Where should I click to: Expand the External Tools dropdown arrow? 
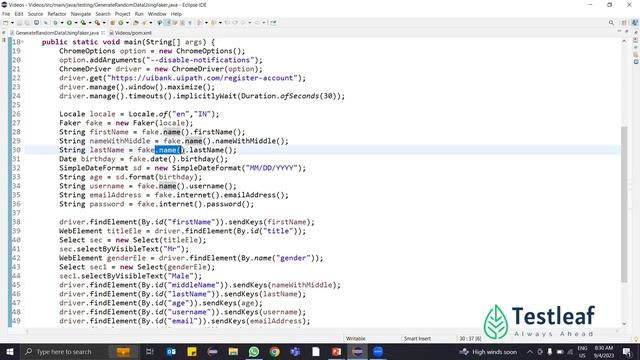104,23
